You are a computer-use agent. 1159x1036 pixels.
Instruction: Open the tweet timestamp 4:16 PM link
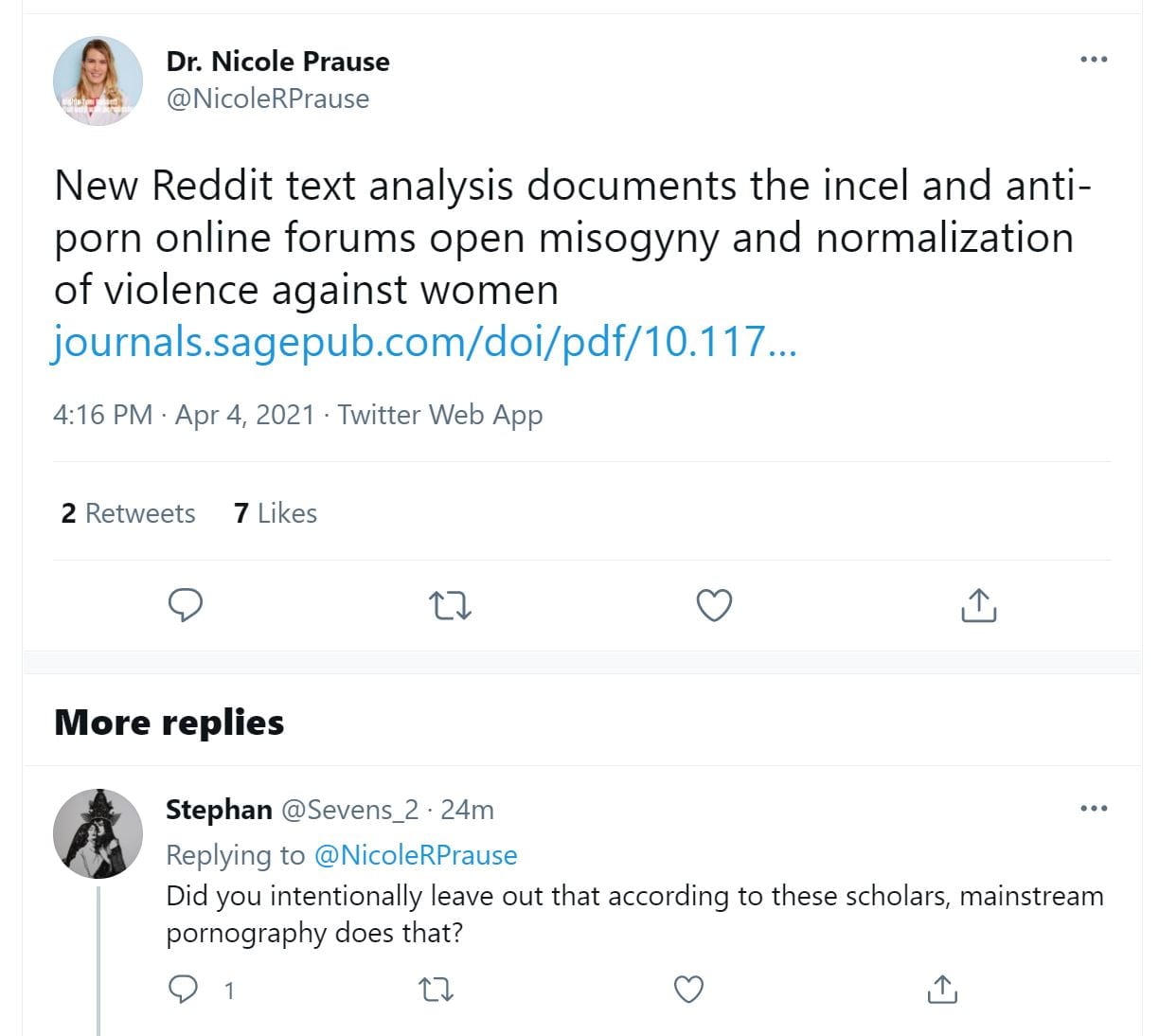[102, 415]
